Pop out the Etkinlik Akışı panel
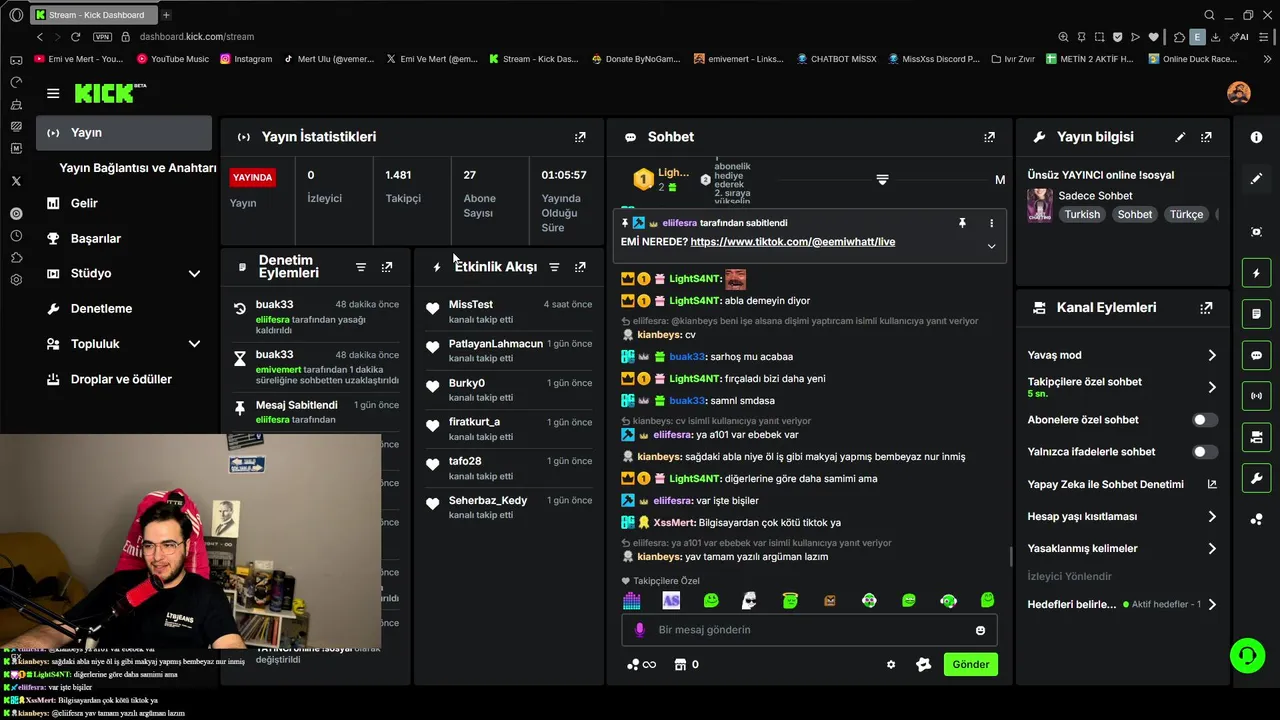The width and height of the screenshot is (1280, 720). (580, 267)
